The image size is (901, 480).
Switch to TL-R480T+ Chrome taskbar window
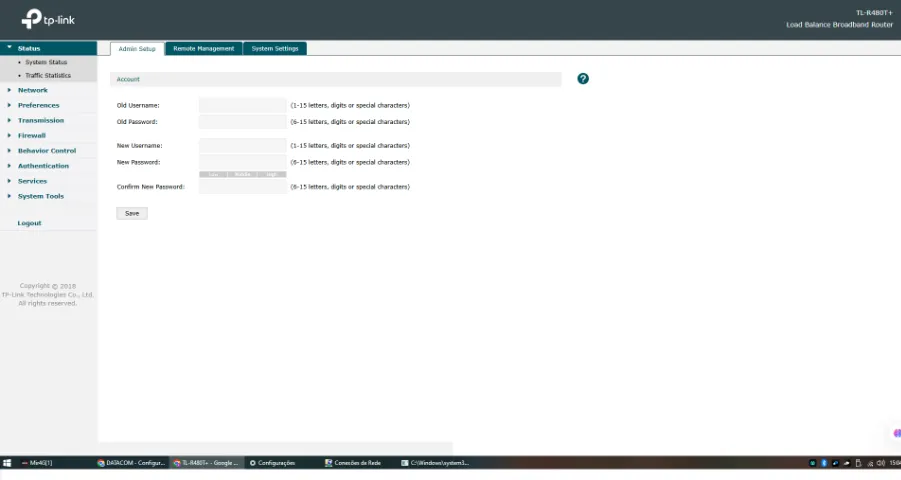tap(206, 463)
